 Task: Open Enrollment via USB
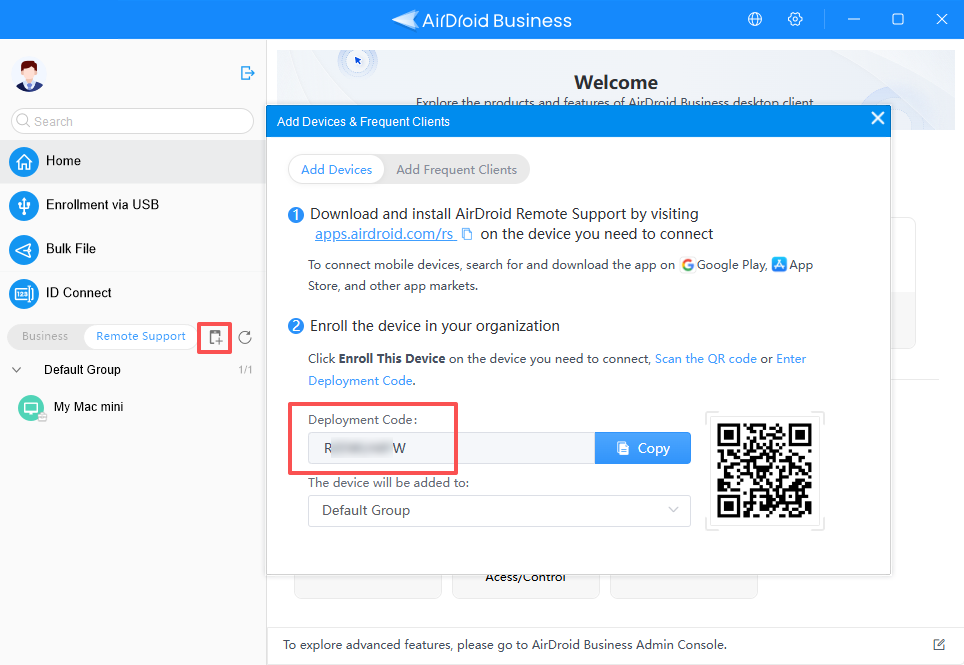(133, 205)
